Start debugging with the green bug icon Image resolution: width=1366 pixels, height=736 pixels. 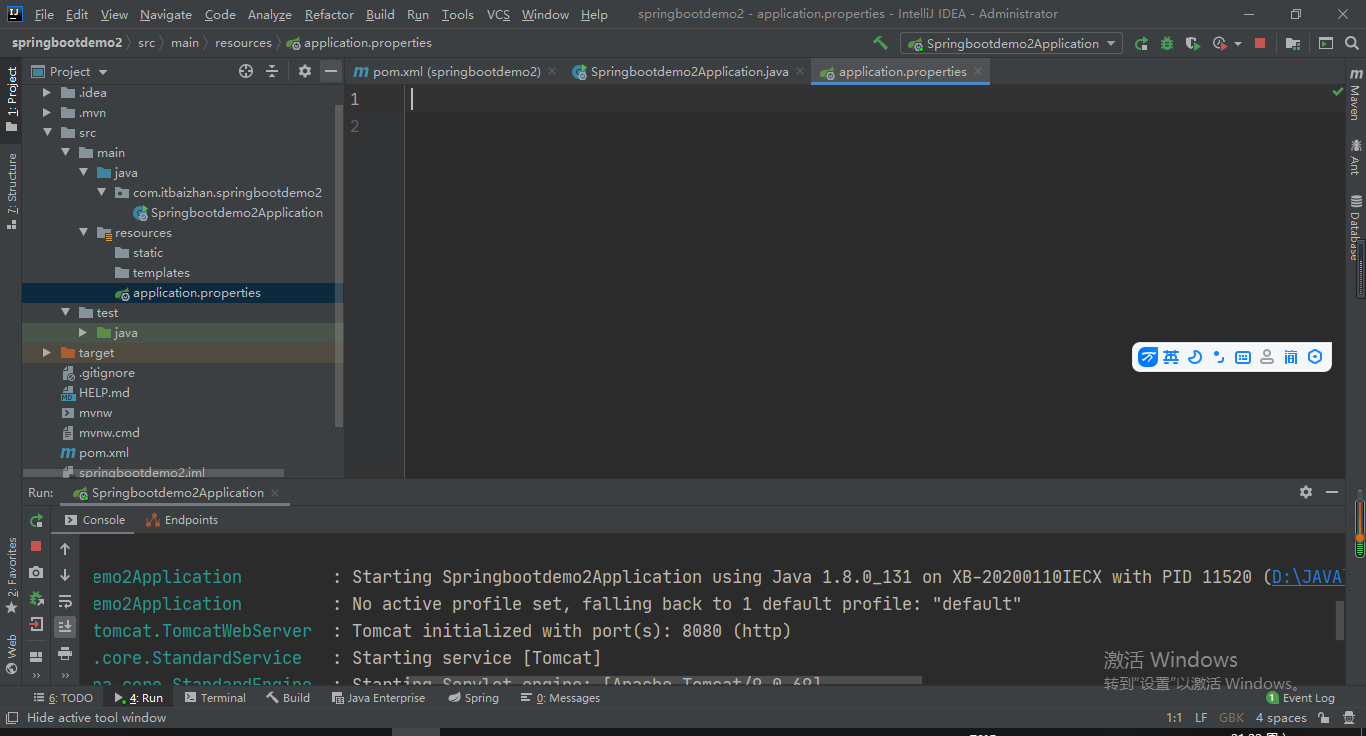(x=1167, y=43)
